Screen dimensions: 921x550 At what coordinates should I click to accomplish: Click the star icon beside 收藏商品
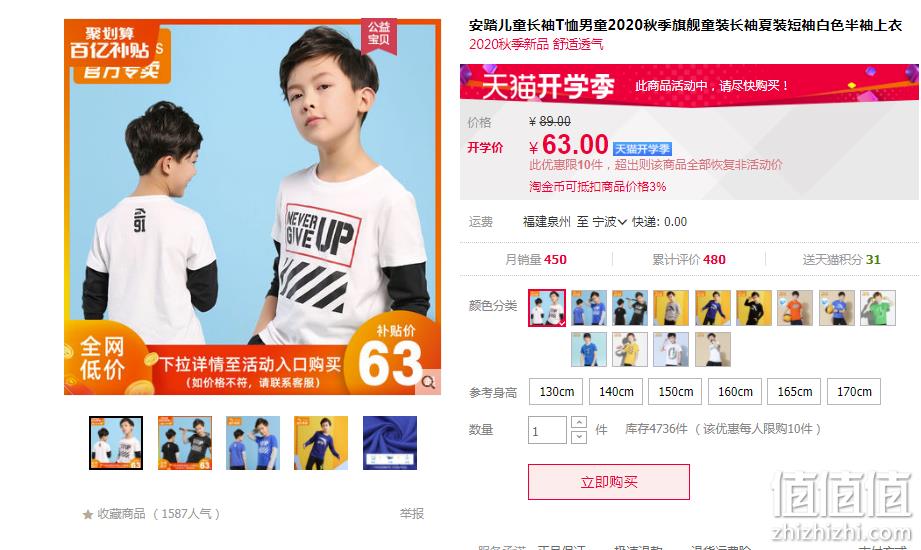pos(88,514)
